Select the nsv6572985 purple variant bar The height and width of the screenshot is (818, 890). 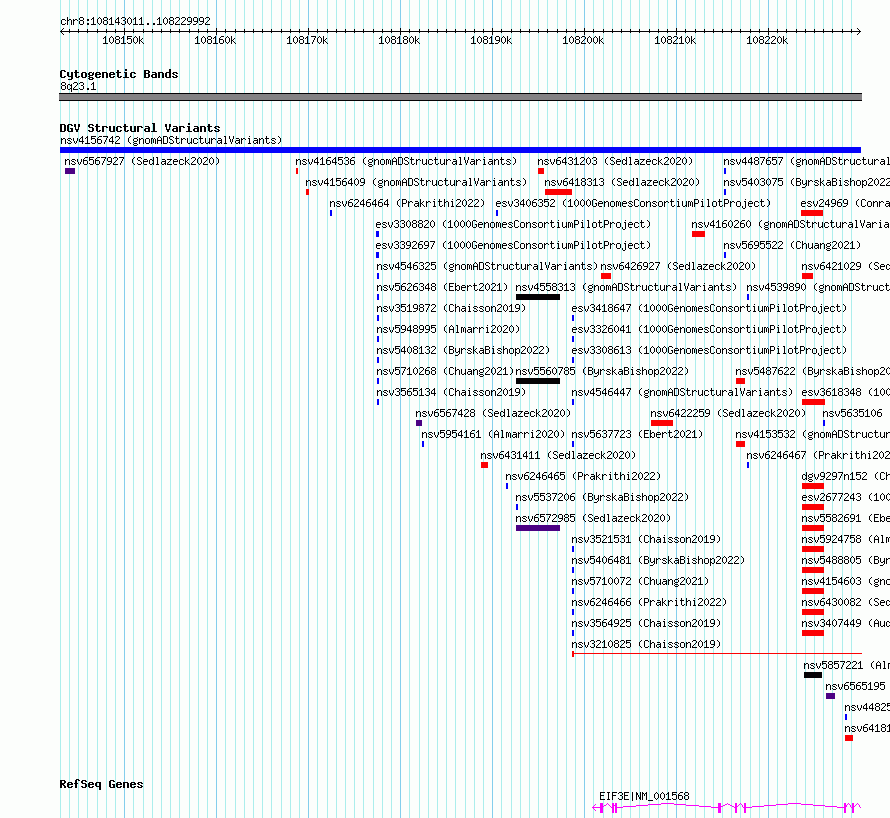pyautogui.click(x=538, y=528)
